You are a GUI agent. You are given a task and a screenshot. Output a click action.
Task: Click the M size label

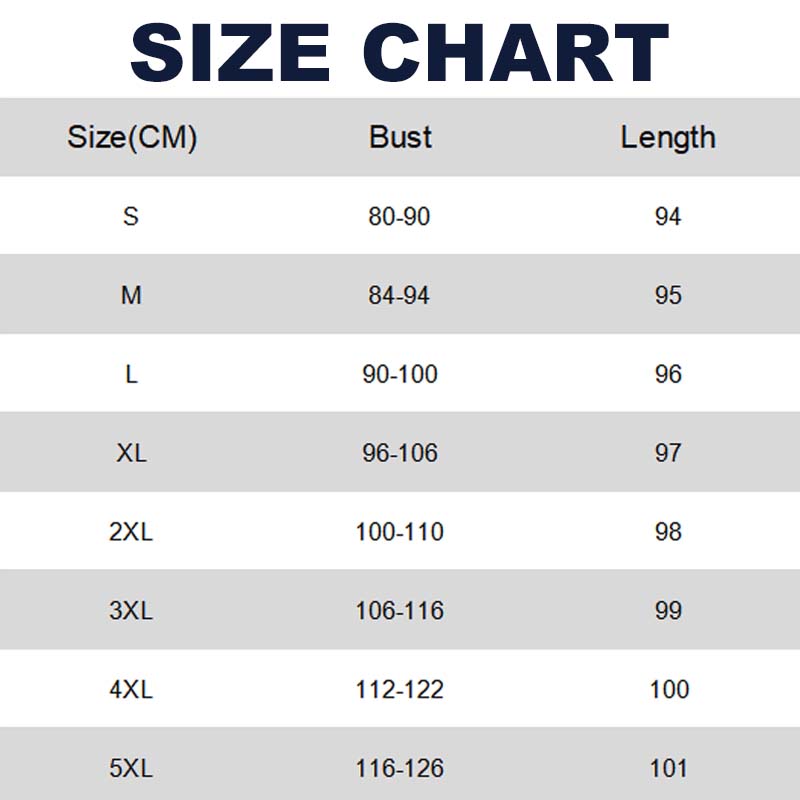pyautogui.click(x=131, y=295)
